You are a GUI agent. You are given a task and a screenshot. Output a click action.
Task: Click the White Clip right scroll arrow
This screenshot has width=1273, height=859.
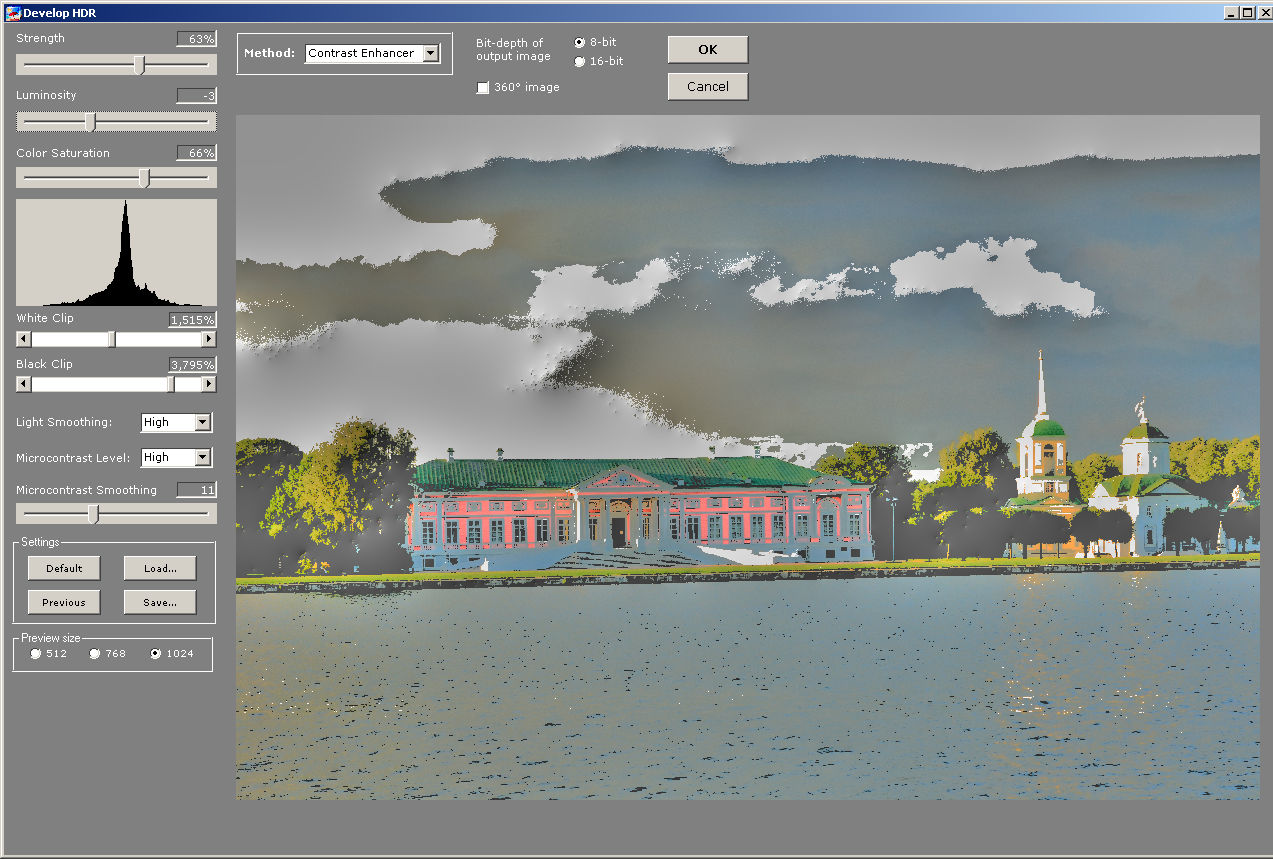click(x=208, y=339)
